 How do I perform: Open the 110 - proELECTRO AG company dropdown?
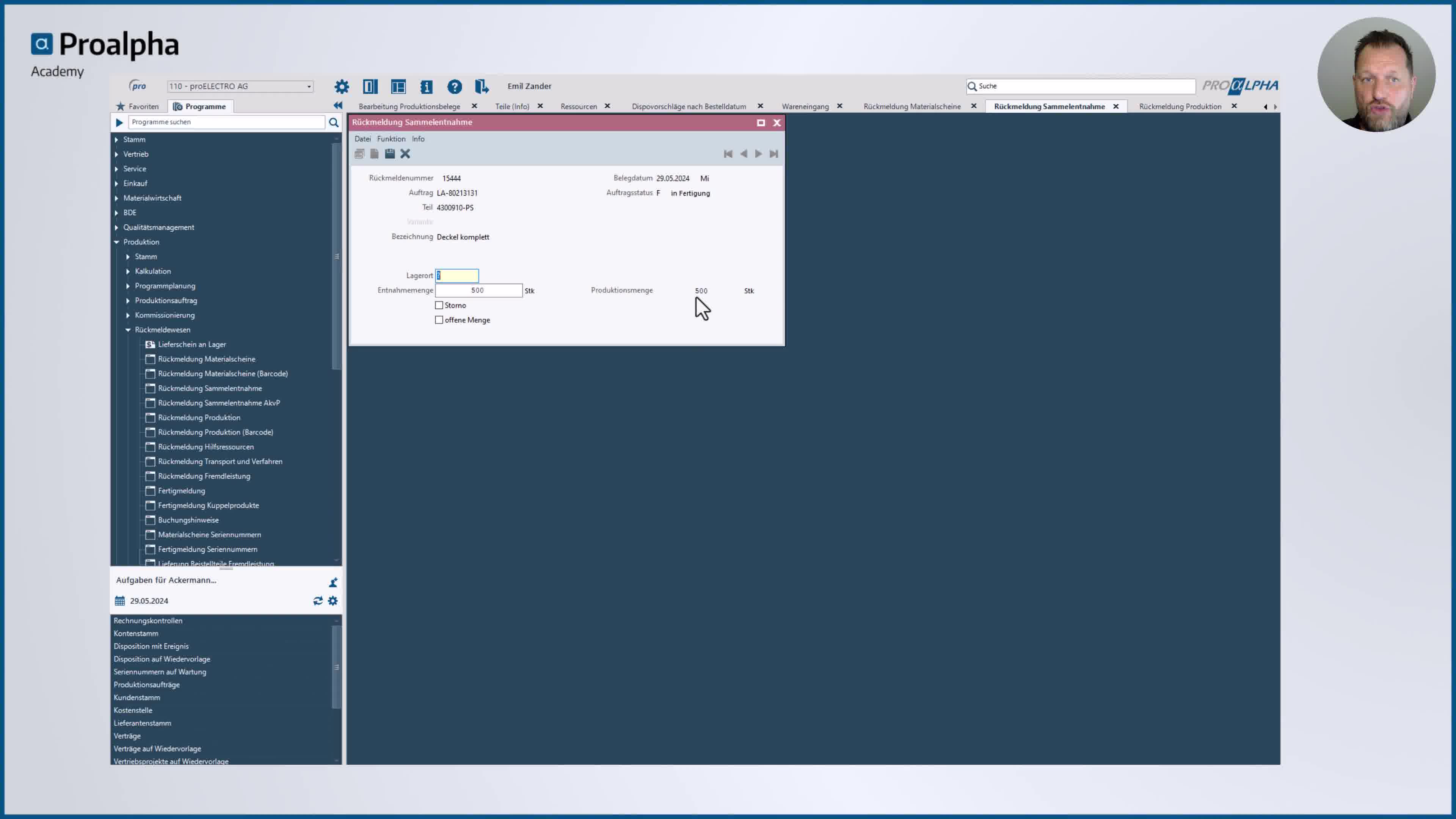pos(241,86)
